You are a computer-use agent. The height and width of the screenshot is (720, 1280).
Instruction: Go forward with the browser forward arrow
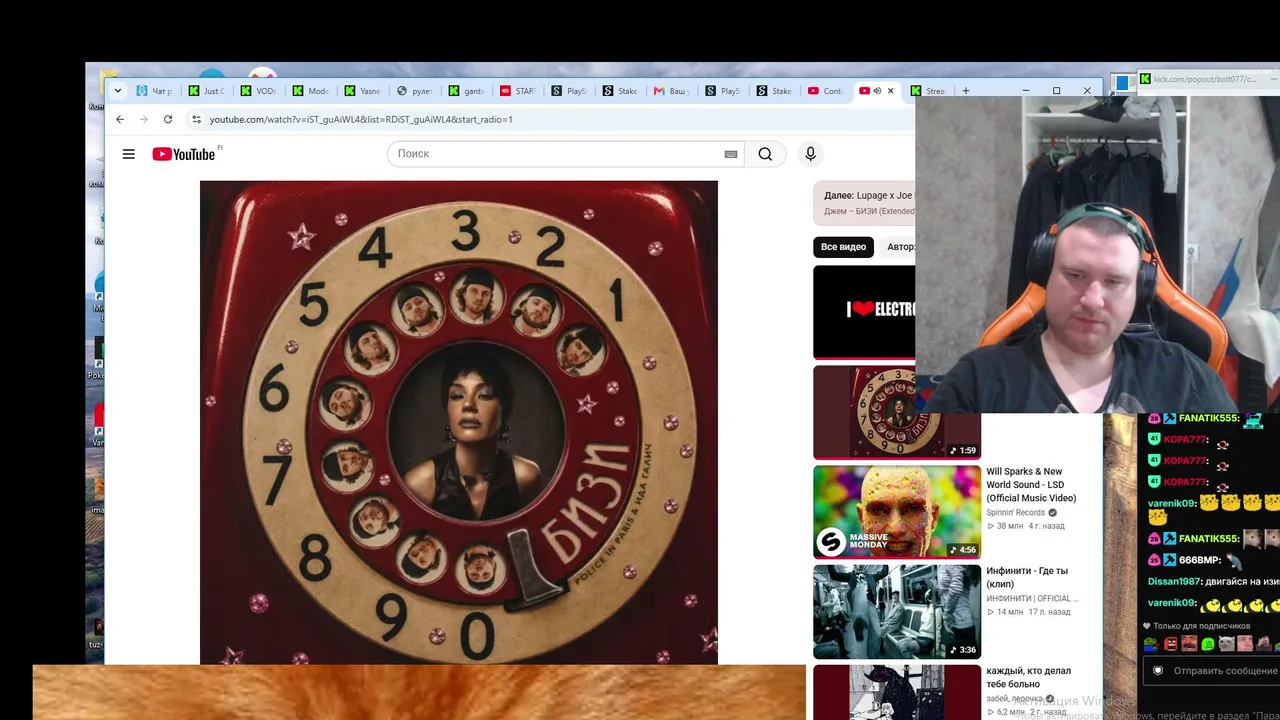(144, 119)
